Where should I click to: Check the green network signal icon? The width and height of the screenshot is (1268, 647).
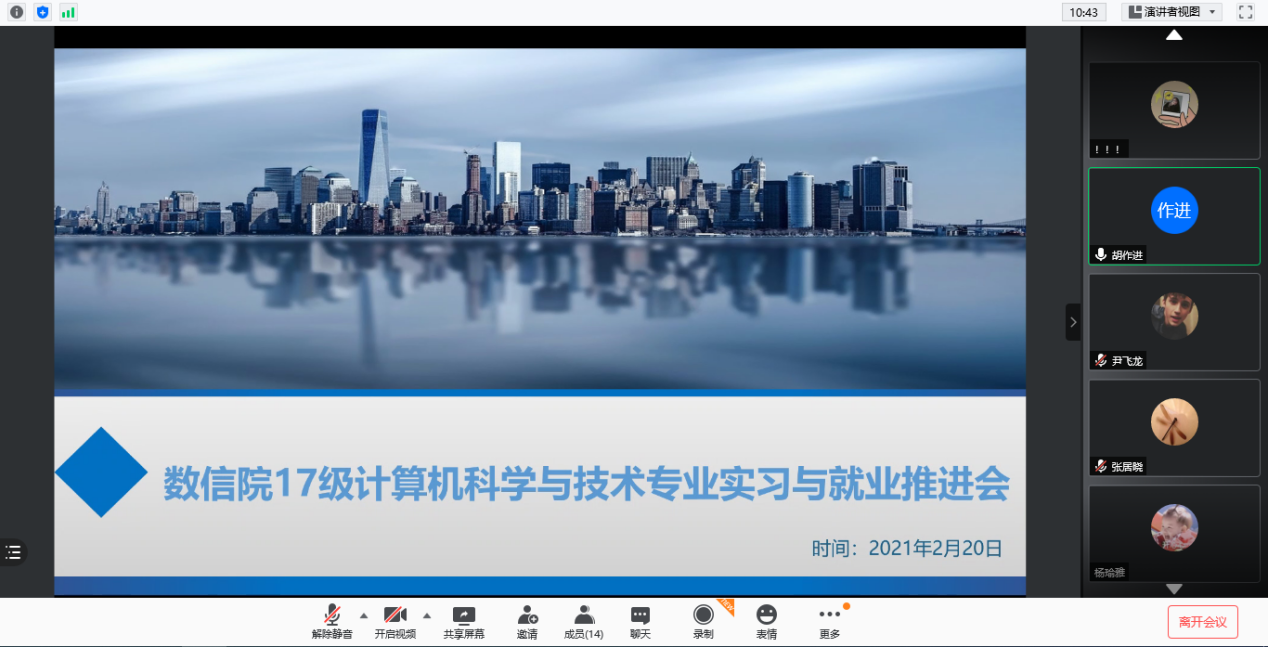pos(68,12)
